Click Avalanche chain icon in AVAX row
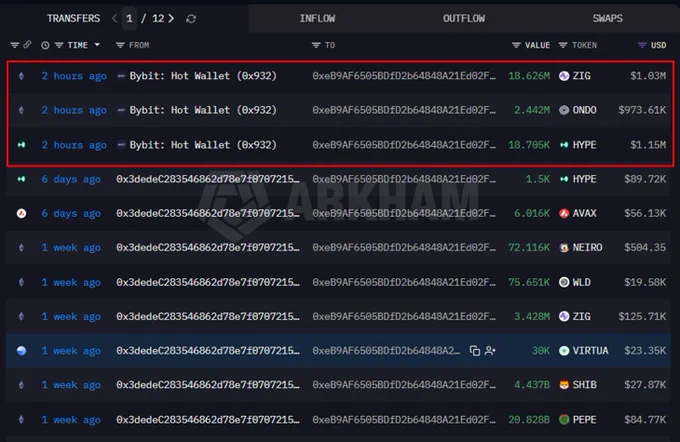The height and width of the screenshot is (442, 680). [21, 213]
